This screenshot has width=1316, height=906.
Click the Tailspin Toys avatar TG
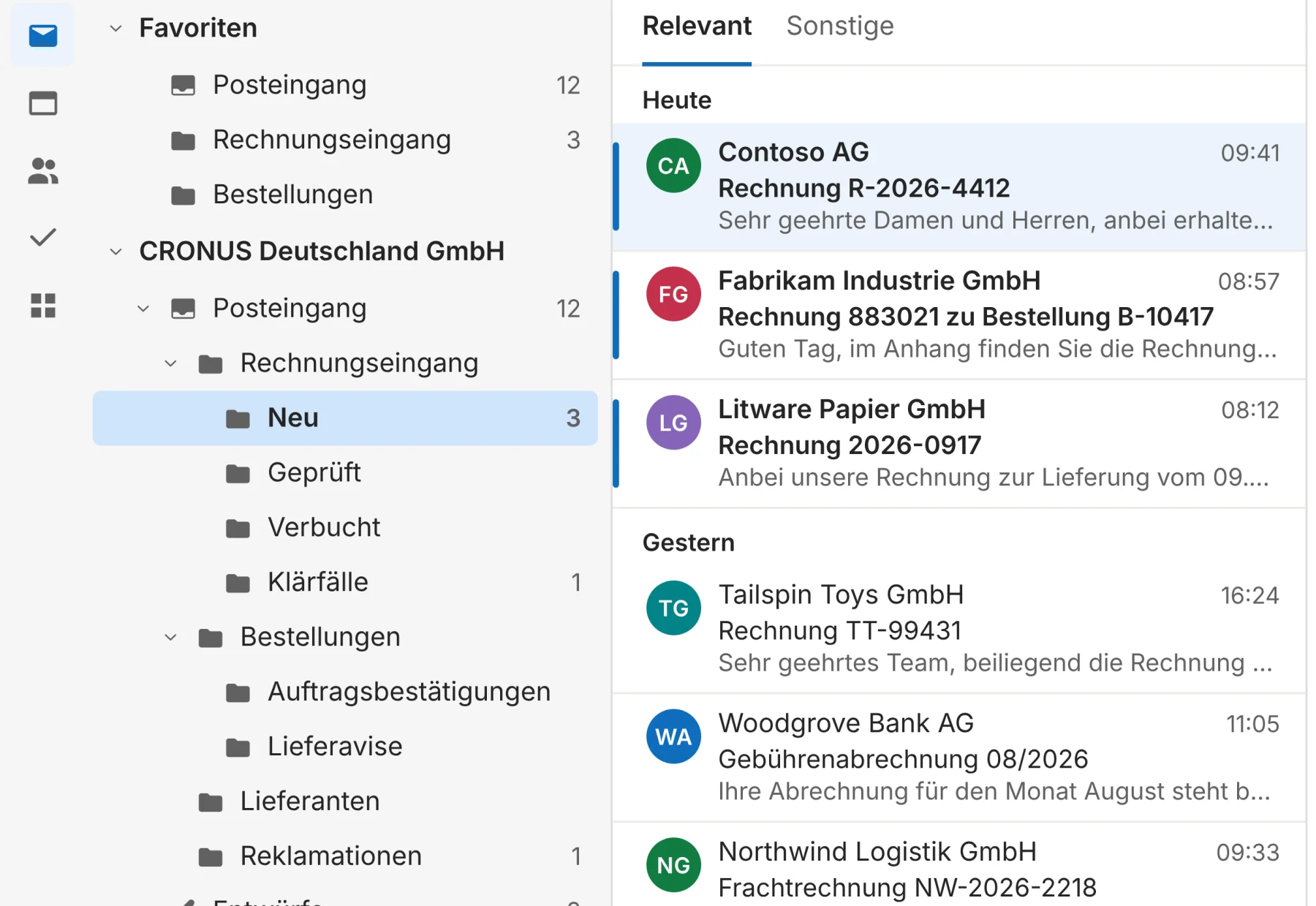click(673, 608)
